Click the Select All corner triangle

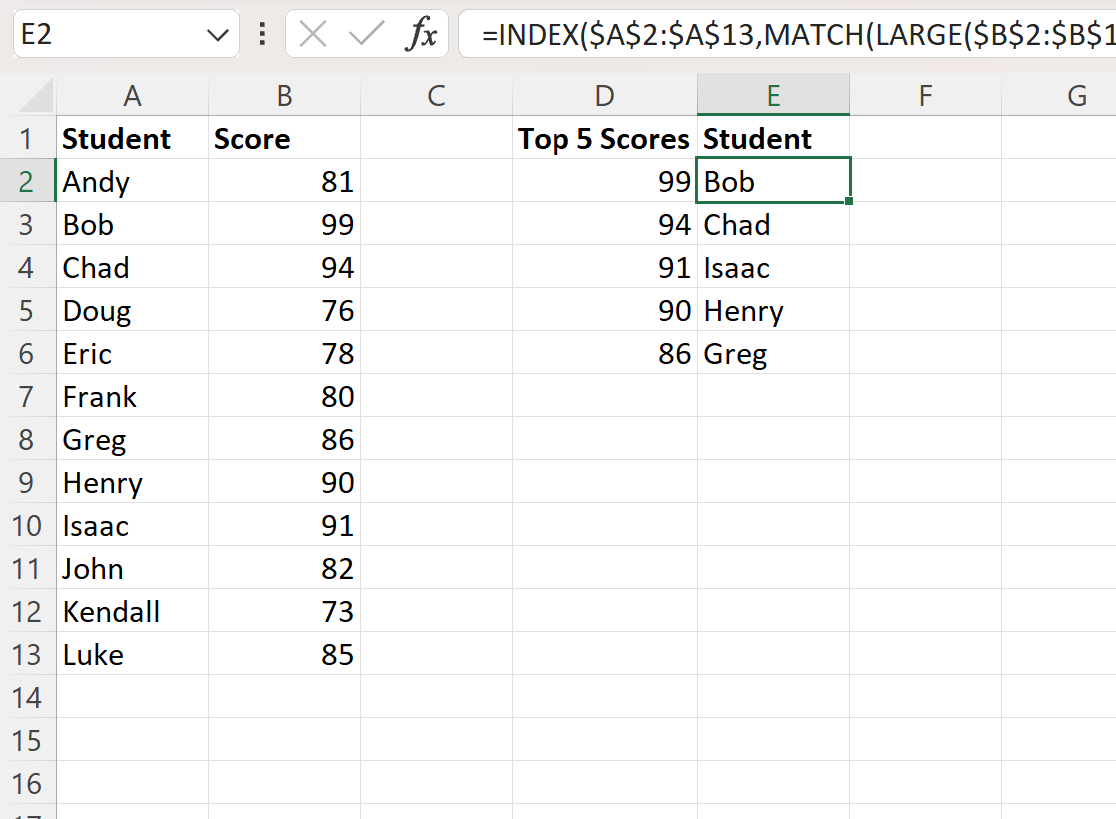click(36, 96)
